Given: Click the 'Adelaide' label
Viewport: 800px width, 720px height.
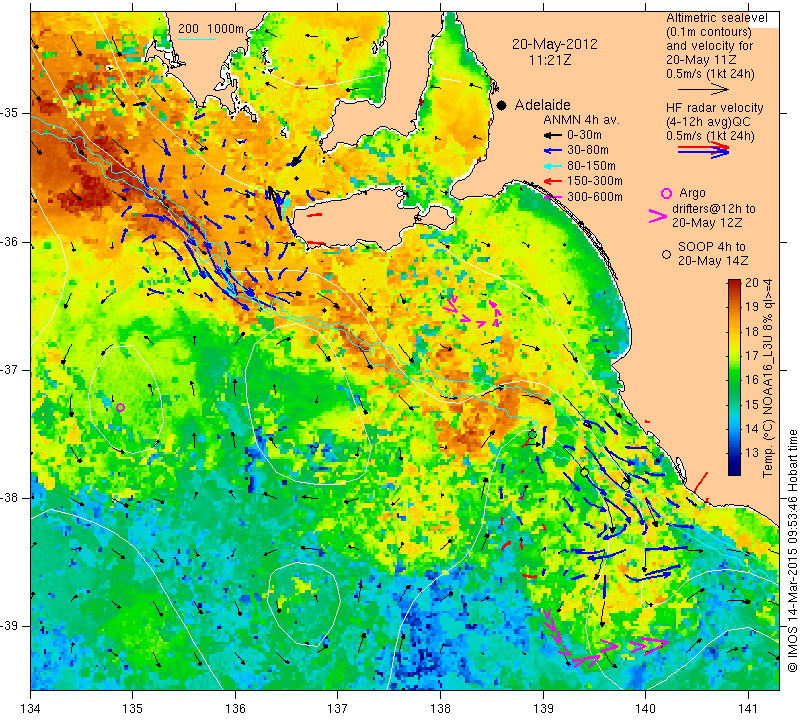Looking at the screenshot, I should (x=542, y=105).
